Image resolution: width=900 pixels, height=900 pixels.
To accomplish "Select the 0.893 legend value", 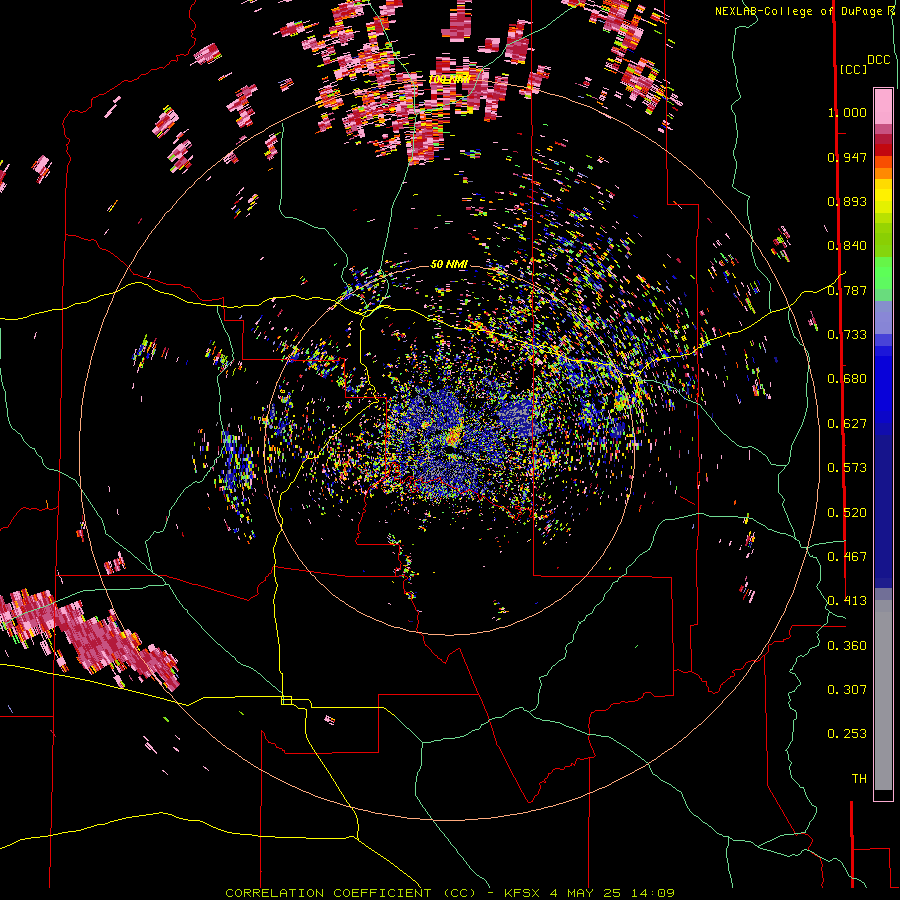I will 847,201.
